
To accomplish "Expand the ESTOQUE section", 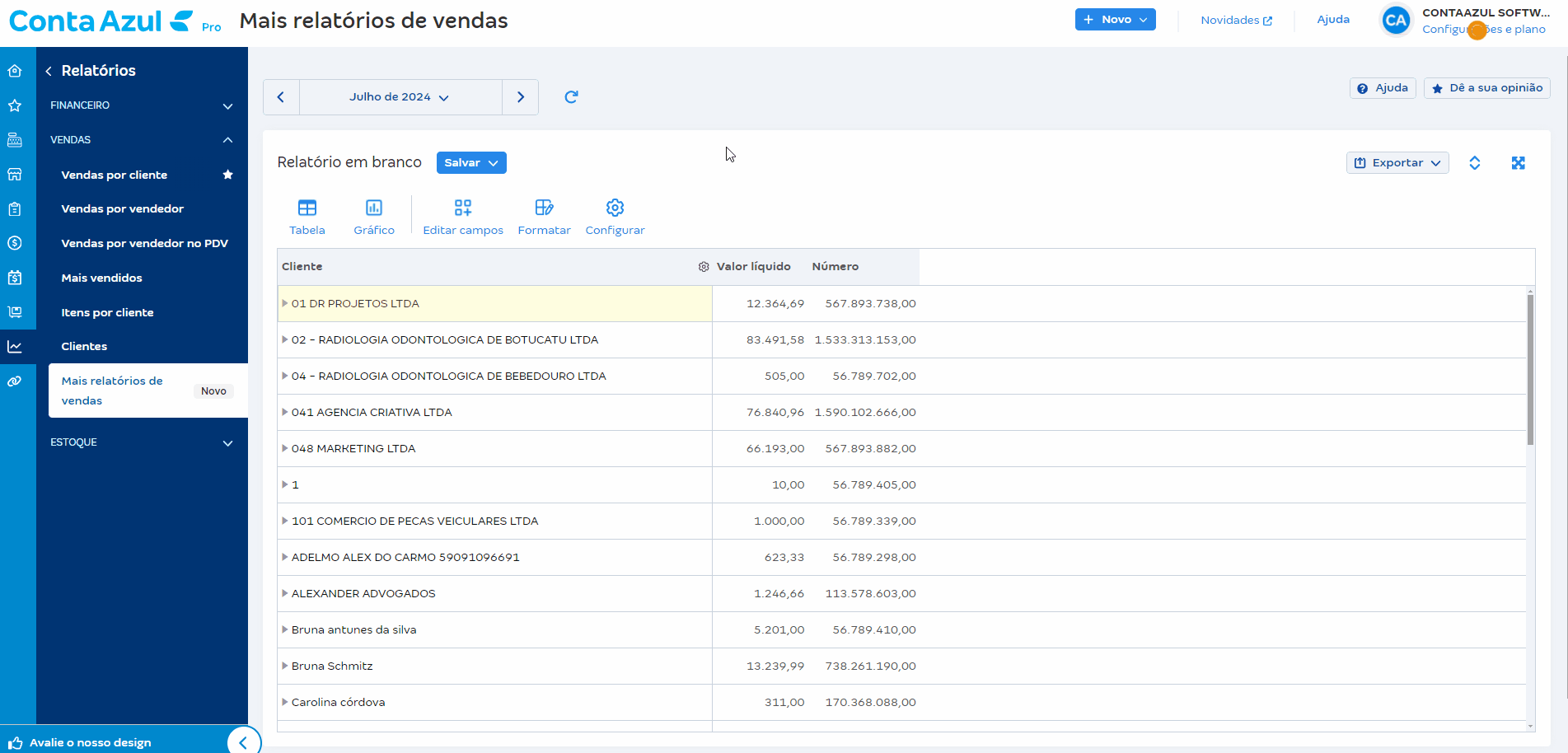I will coord(142,442).
